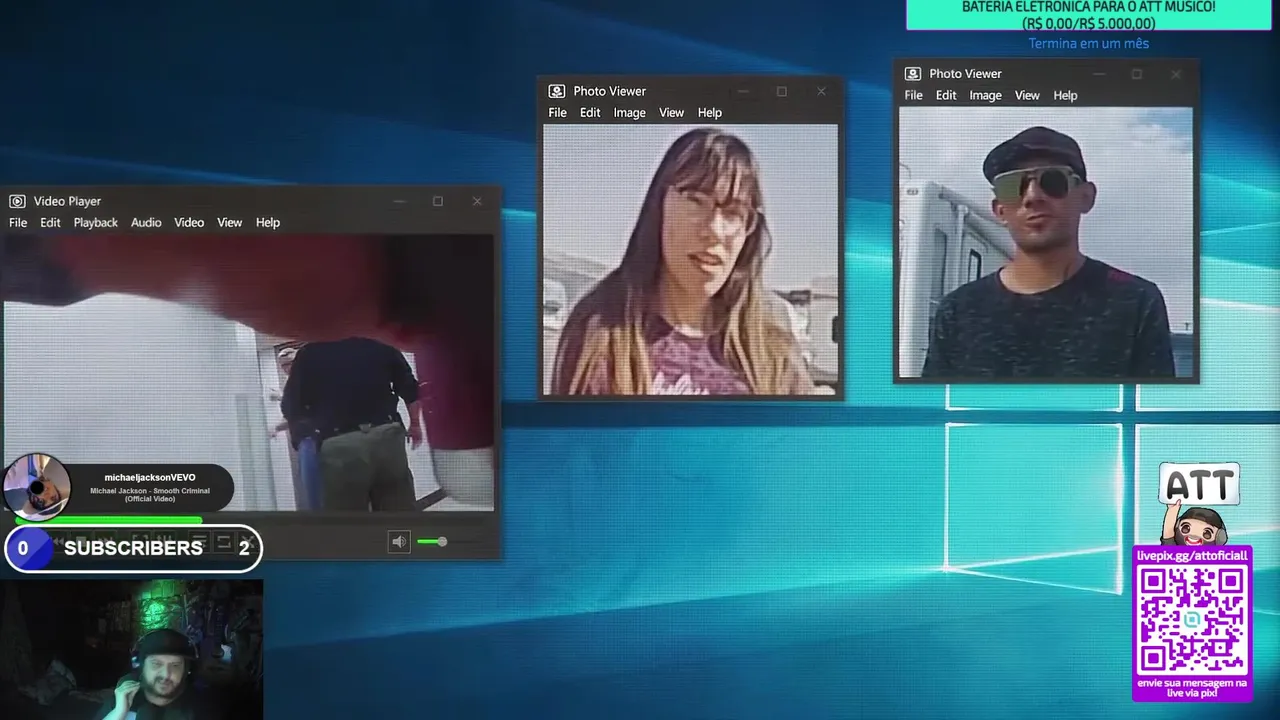
Task: Click the 'Termina em um mês' text
Action: point(1088,44)
